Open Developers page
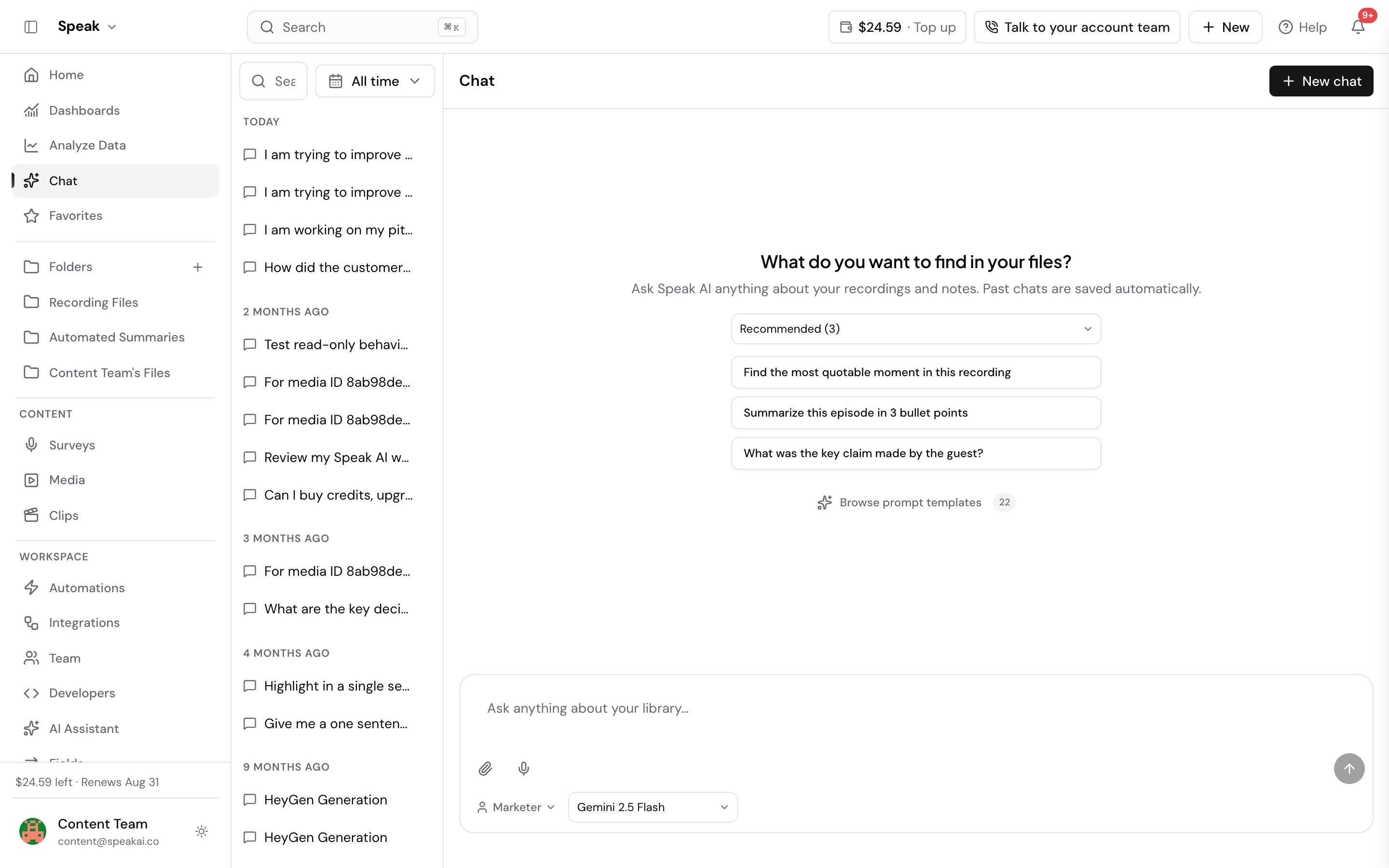1389x868 pixels. 115,693
